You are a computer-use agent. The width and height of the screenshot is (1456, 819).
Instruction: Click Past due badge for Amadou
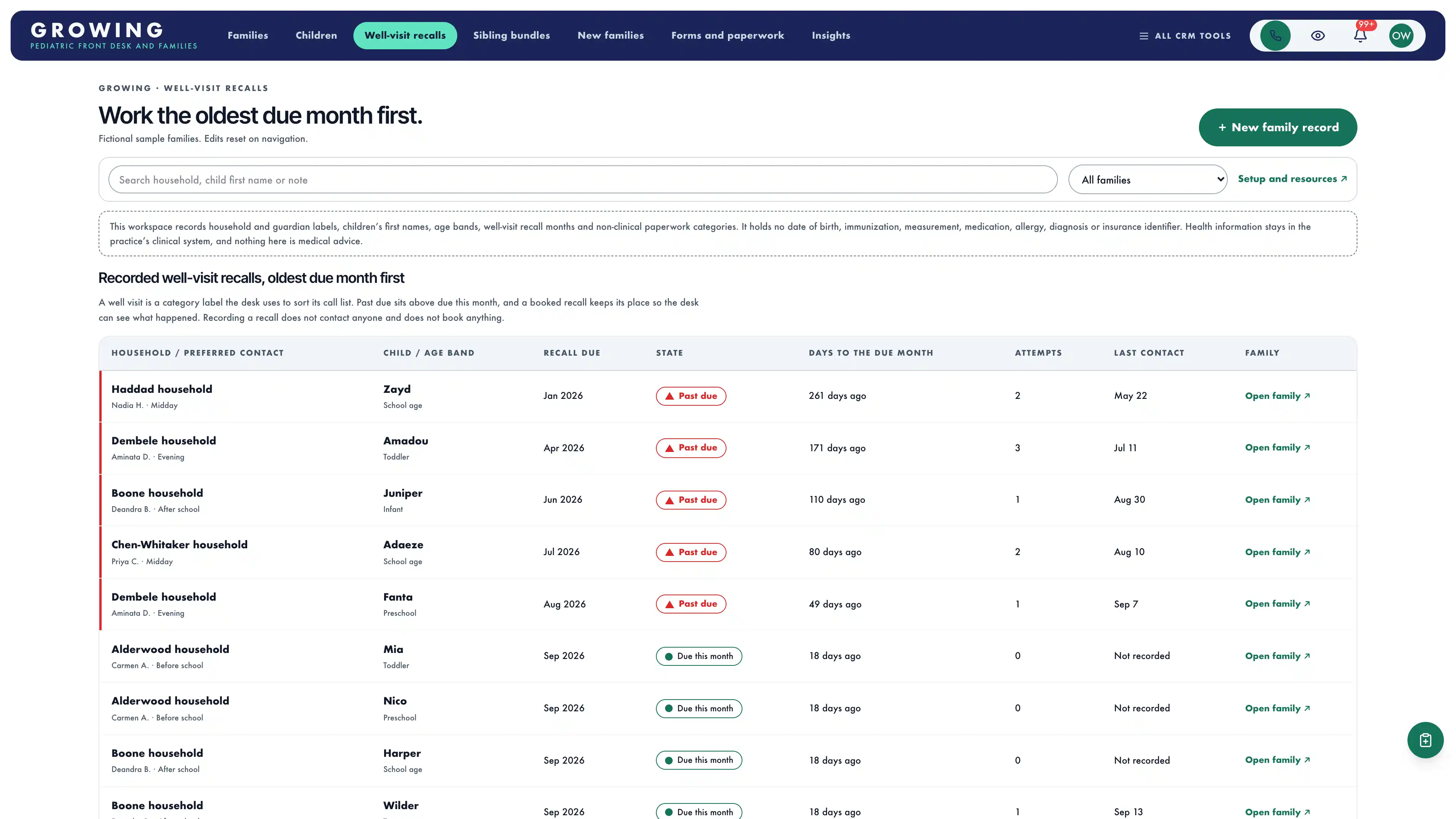pos(691,448)
